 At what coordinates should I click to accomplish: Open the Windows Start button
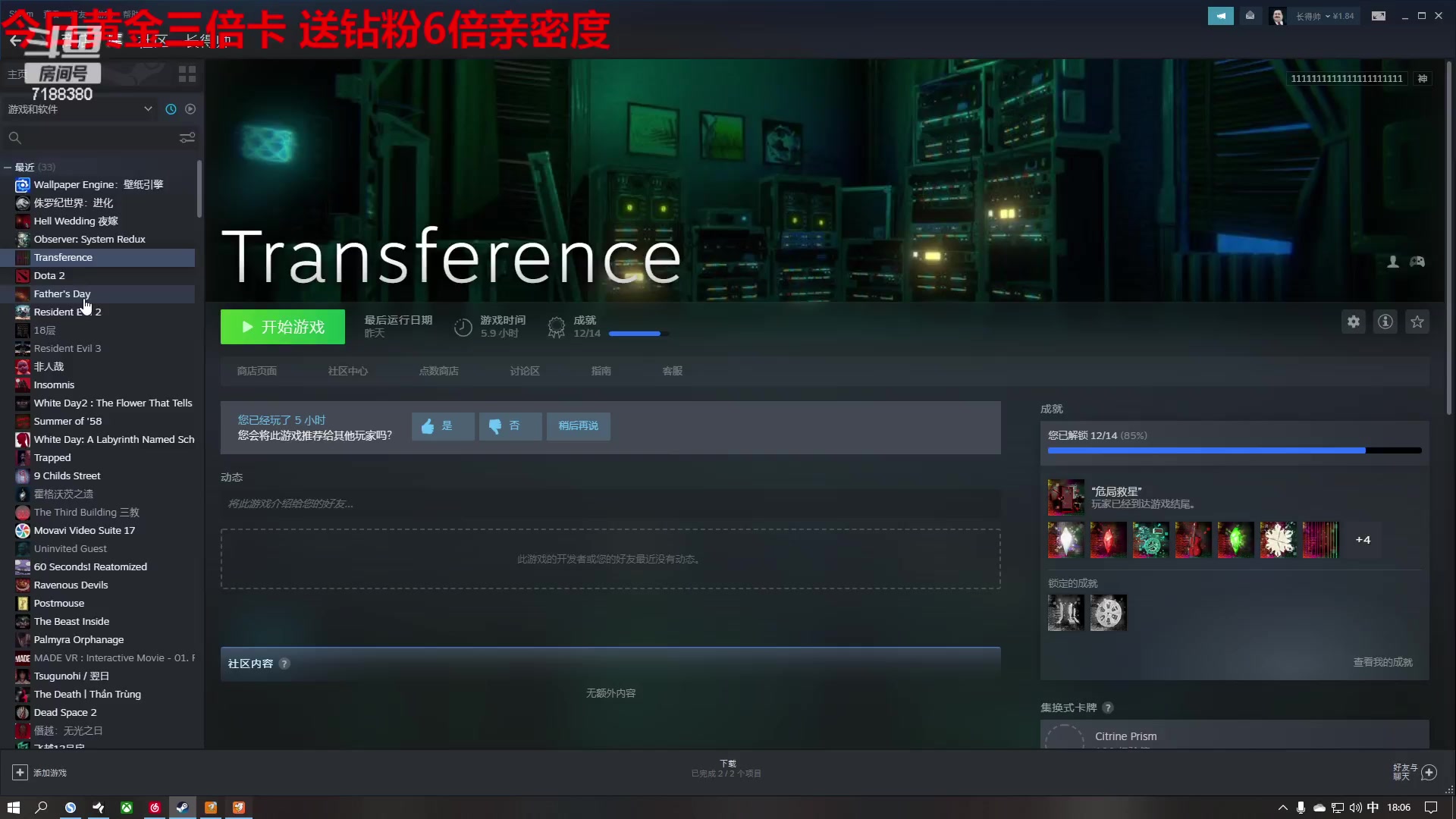pos(14,808)
